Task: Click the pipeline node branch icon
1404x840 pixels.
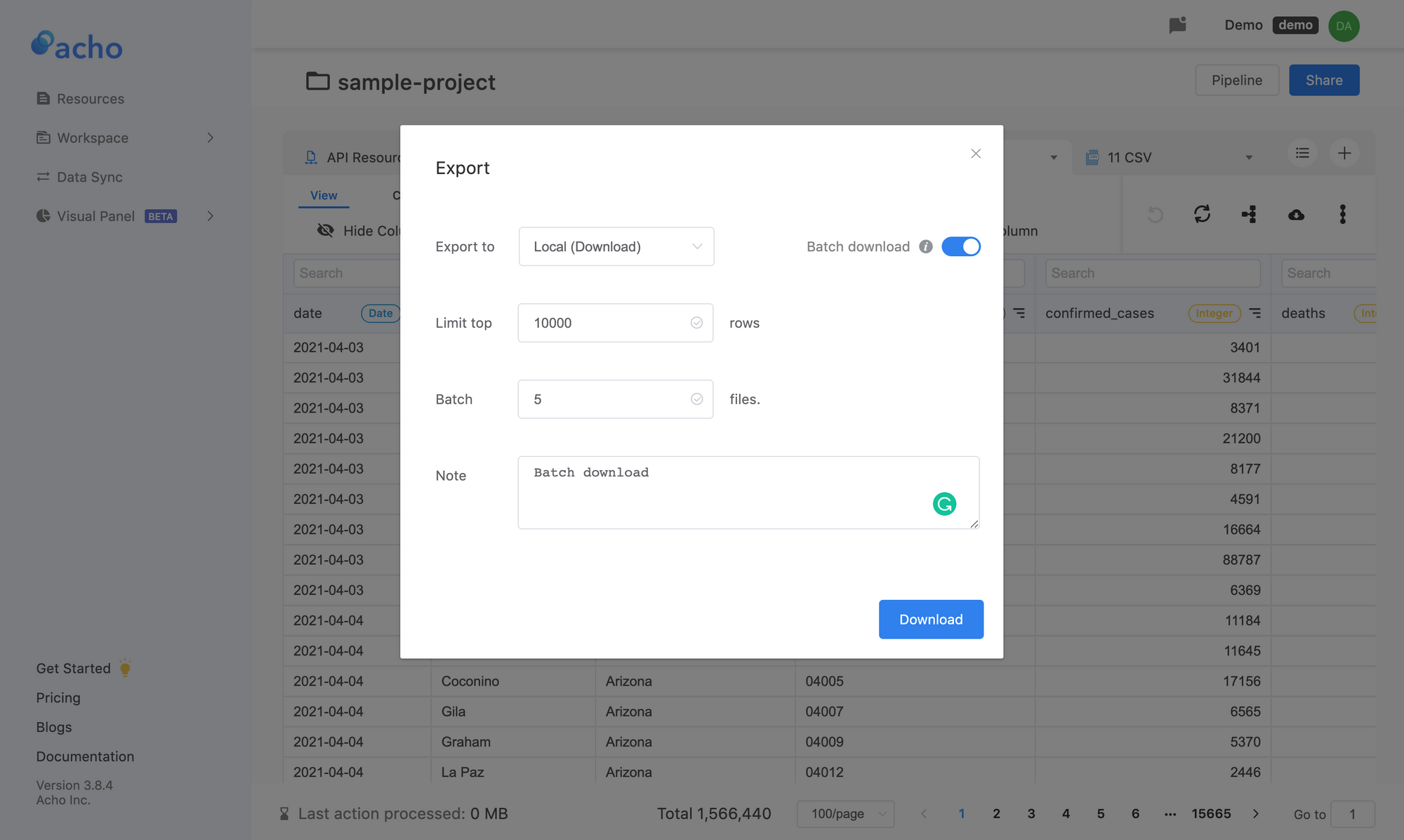Action: click(x=1249, y=214)
